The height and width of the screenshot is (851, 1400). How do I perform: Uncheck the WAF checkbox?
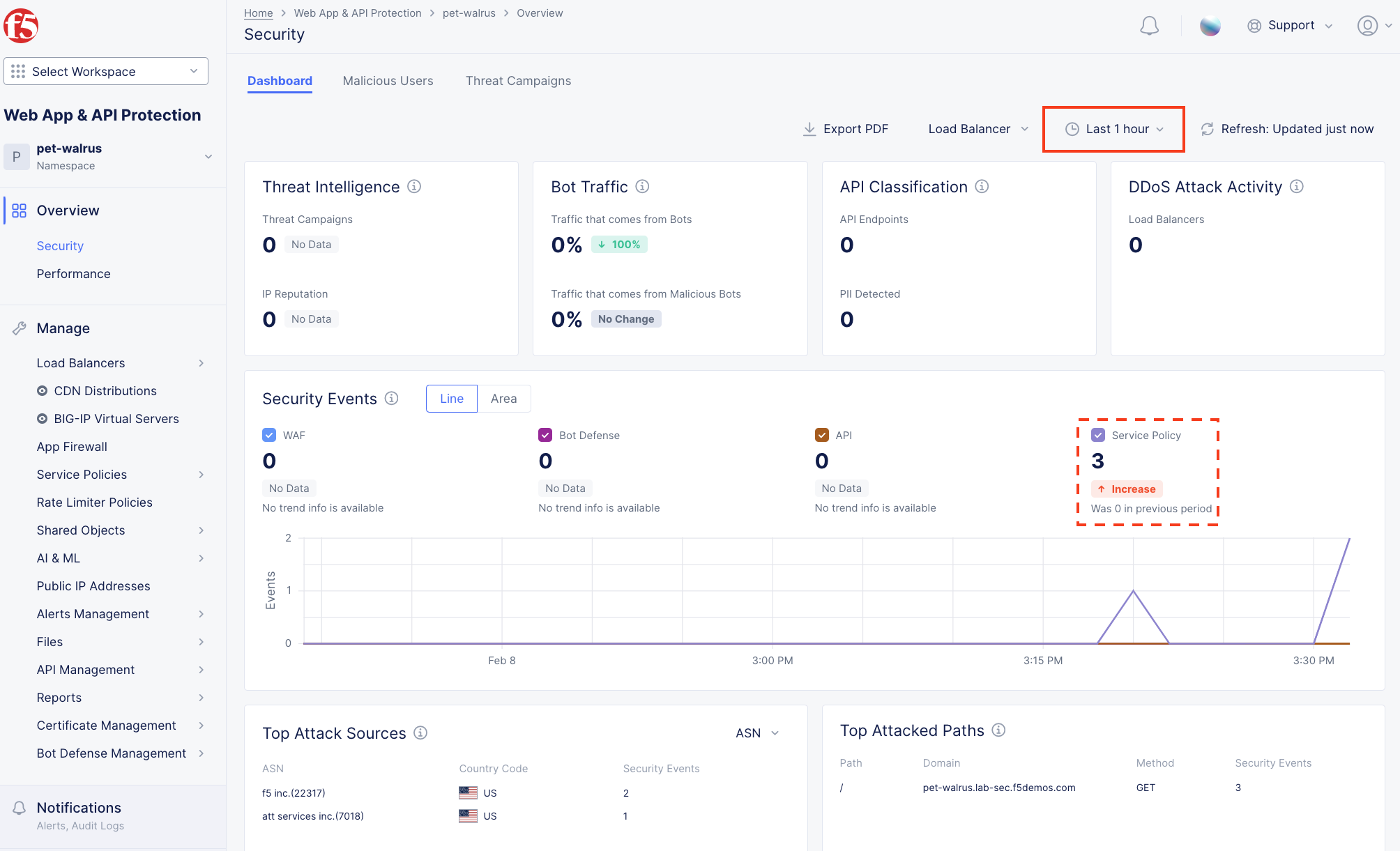coord(269,435)
